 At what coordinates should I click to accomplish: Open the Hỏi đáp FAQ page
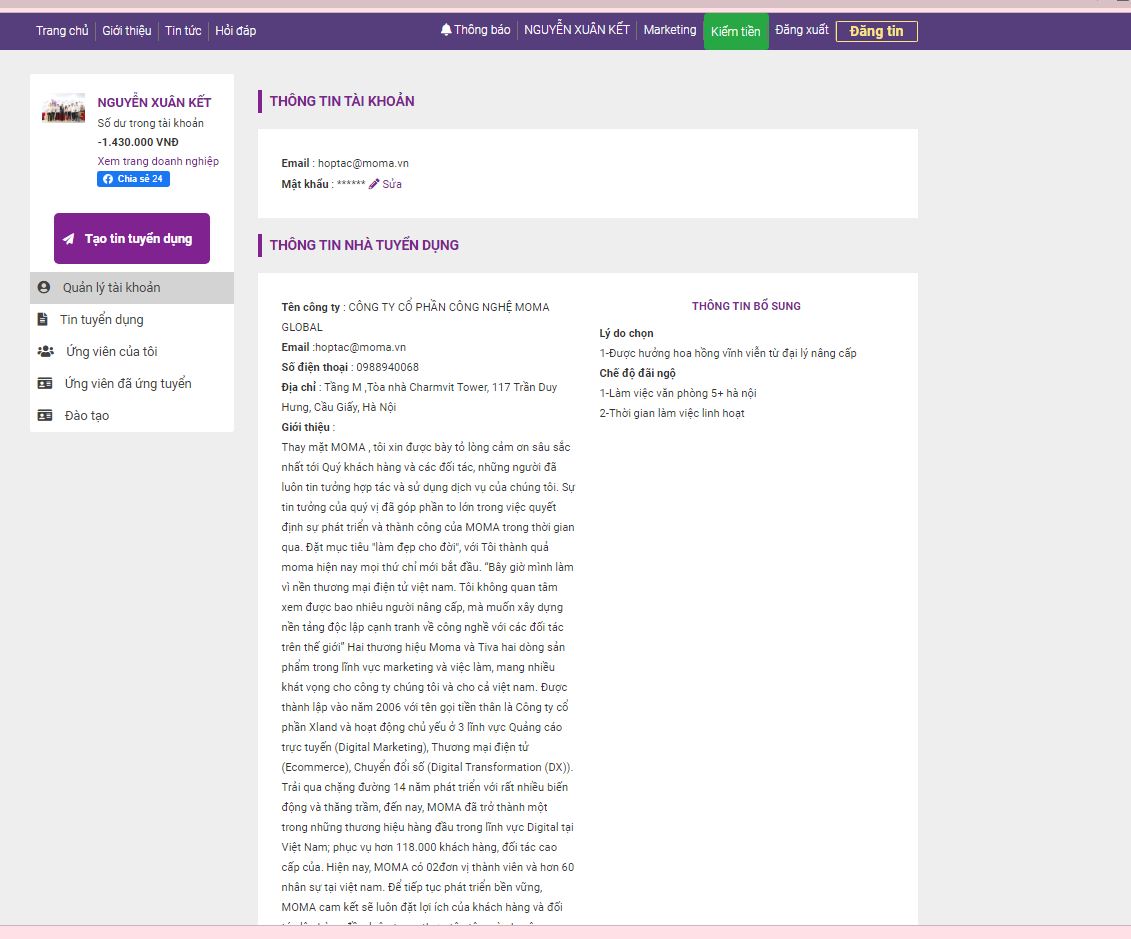[x=236, y=31]
